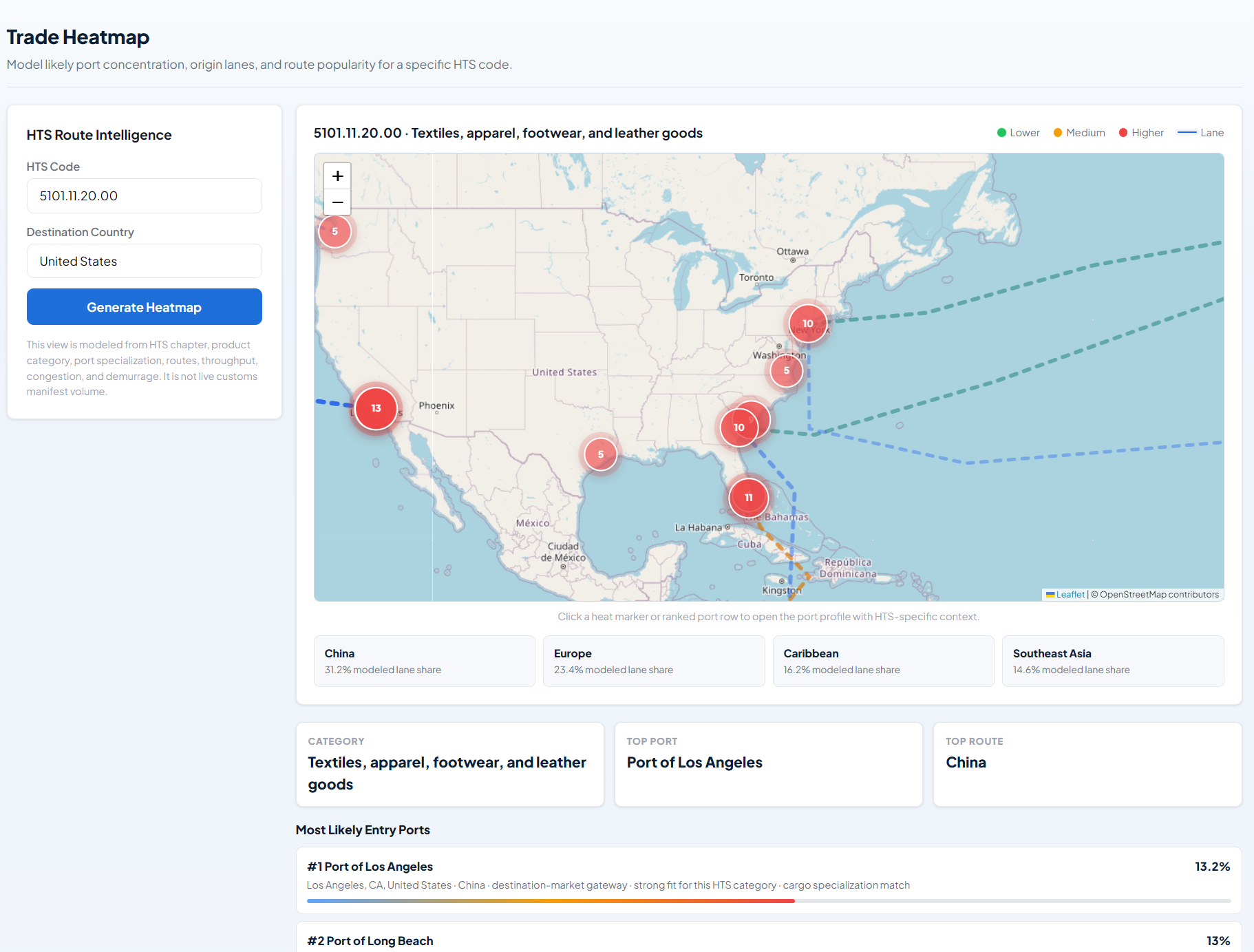Select the Europe lane share card
Viewport: 1254px width, 952px height.
653,661
